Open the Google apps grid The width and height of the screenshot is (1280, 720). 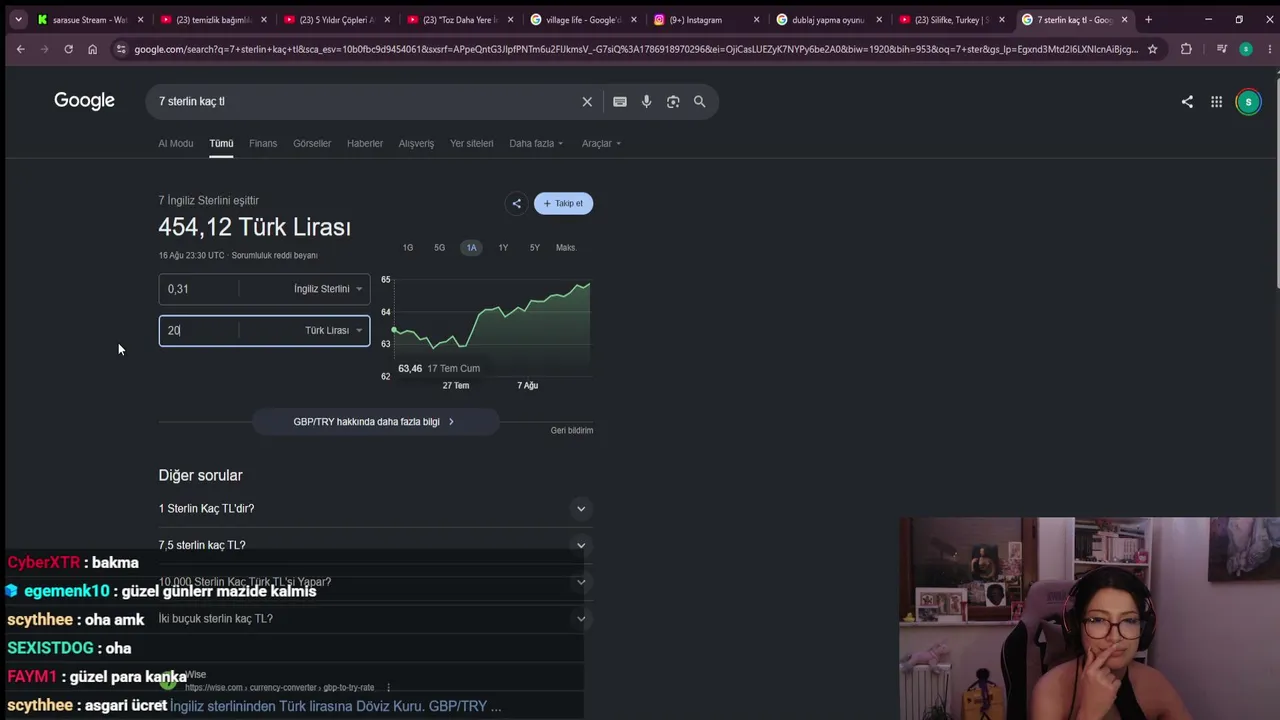click(1216, 101)
